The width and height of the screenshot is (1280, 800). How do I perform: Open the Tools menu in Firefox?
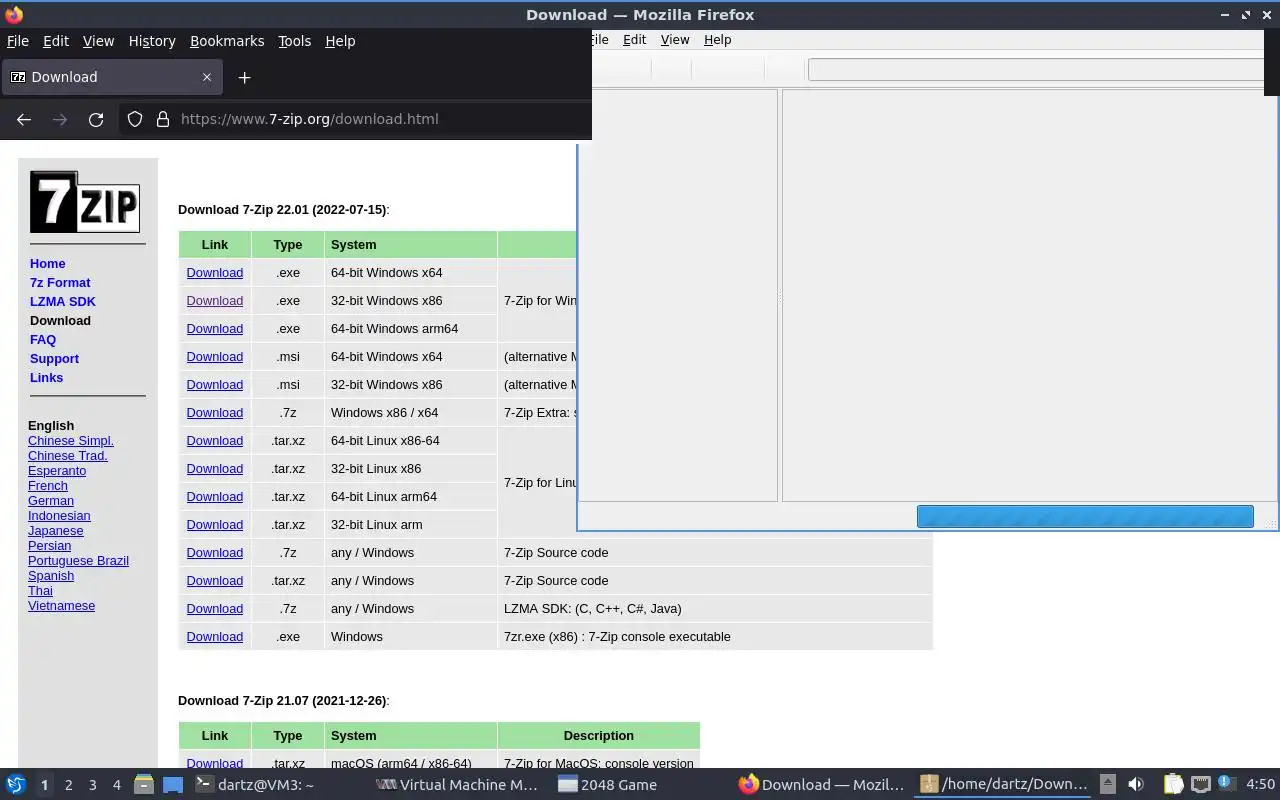point(294,41)
